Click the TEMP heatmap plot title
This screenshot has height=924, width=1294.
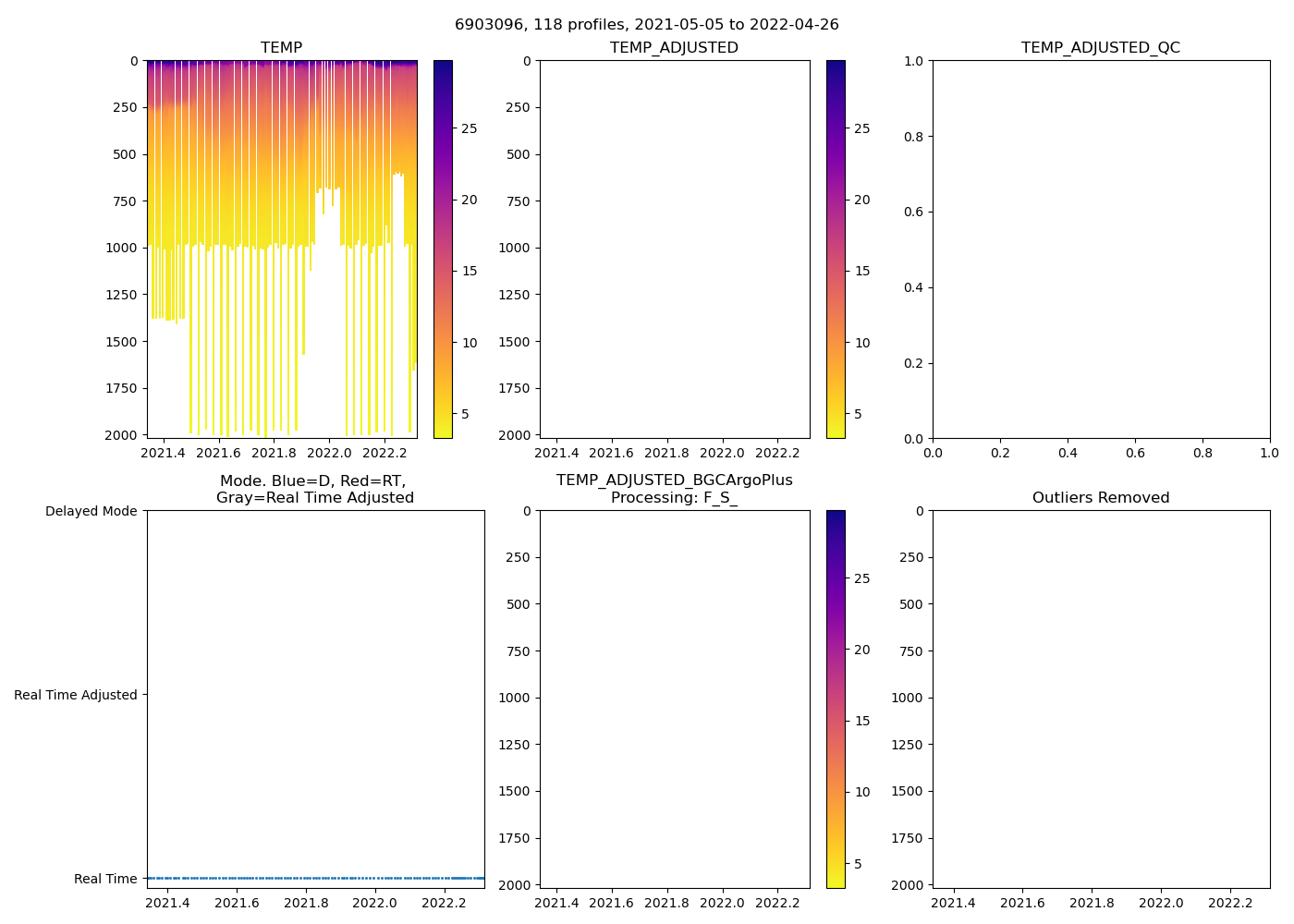[281, 48]
